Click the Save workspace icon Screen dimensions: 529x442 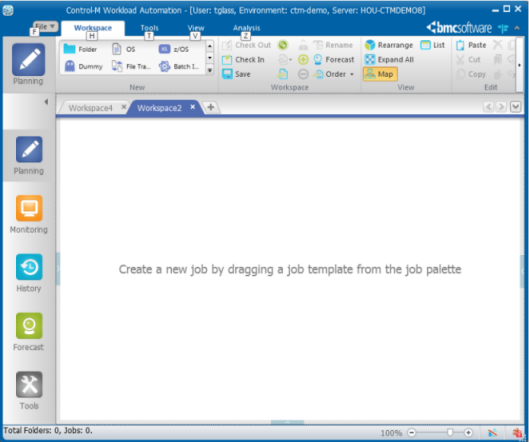click(x=227, y=74)
